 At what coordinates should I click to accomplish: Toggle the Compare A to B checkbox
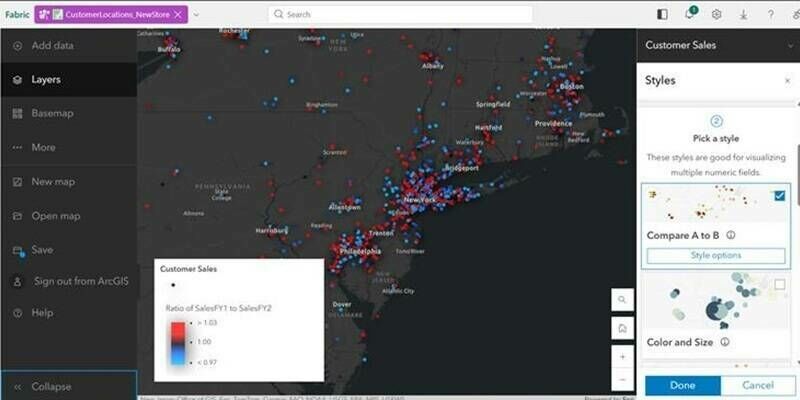(x=780, y=196)
